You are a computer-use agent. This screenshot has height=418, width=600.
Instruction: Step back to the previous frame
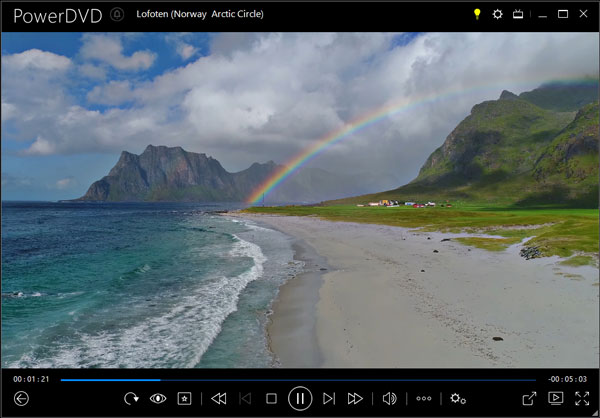tap(245, 398)
